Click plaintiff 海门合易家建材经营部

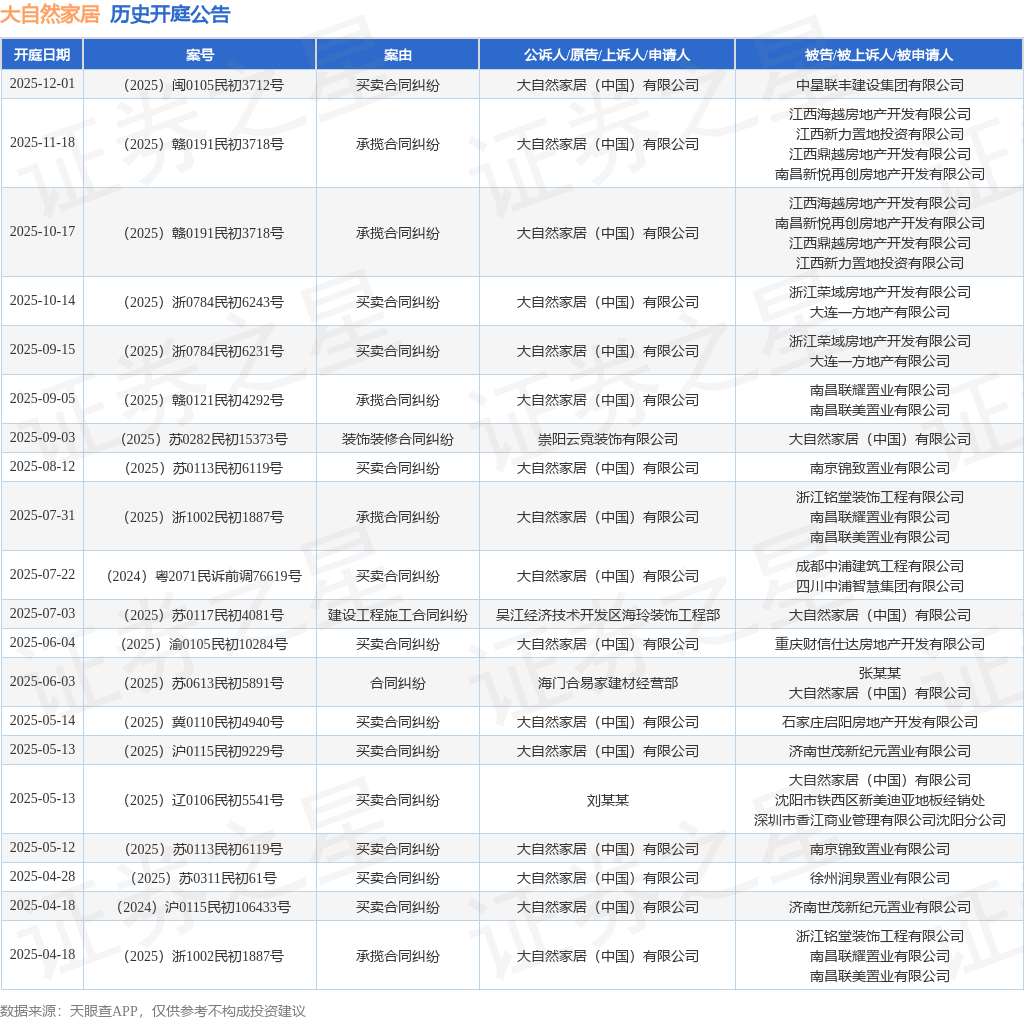(x=607, y=684)
